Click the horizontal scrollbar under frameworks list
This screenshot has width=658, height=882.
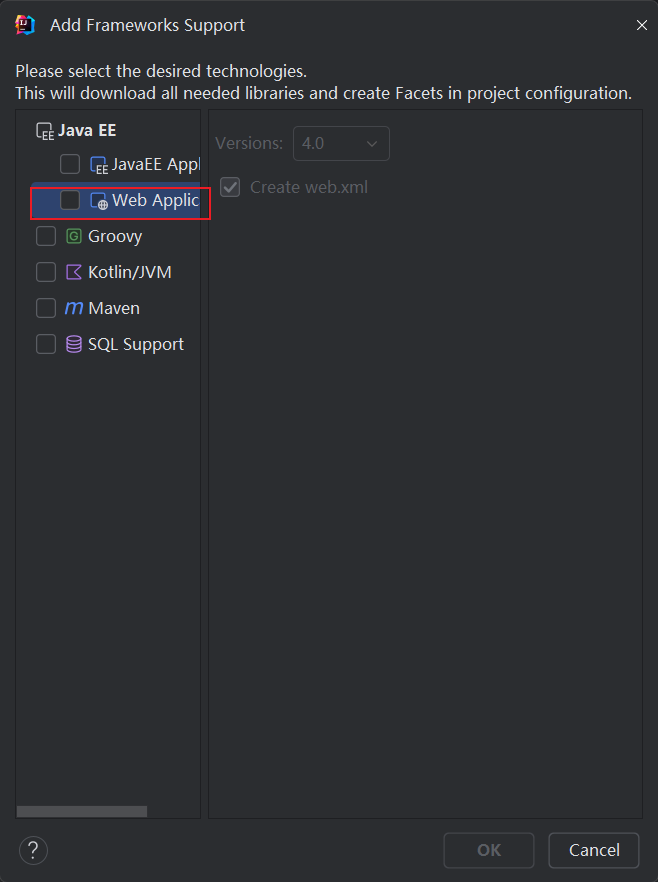82,811
